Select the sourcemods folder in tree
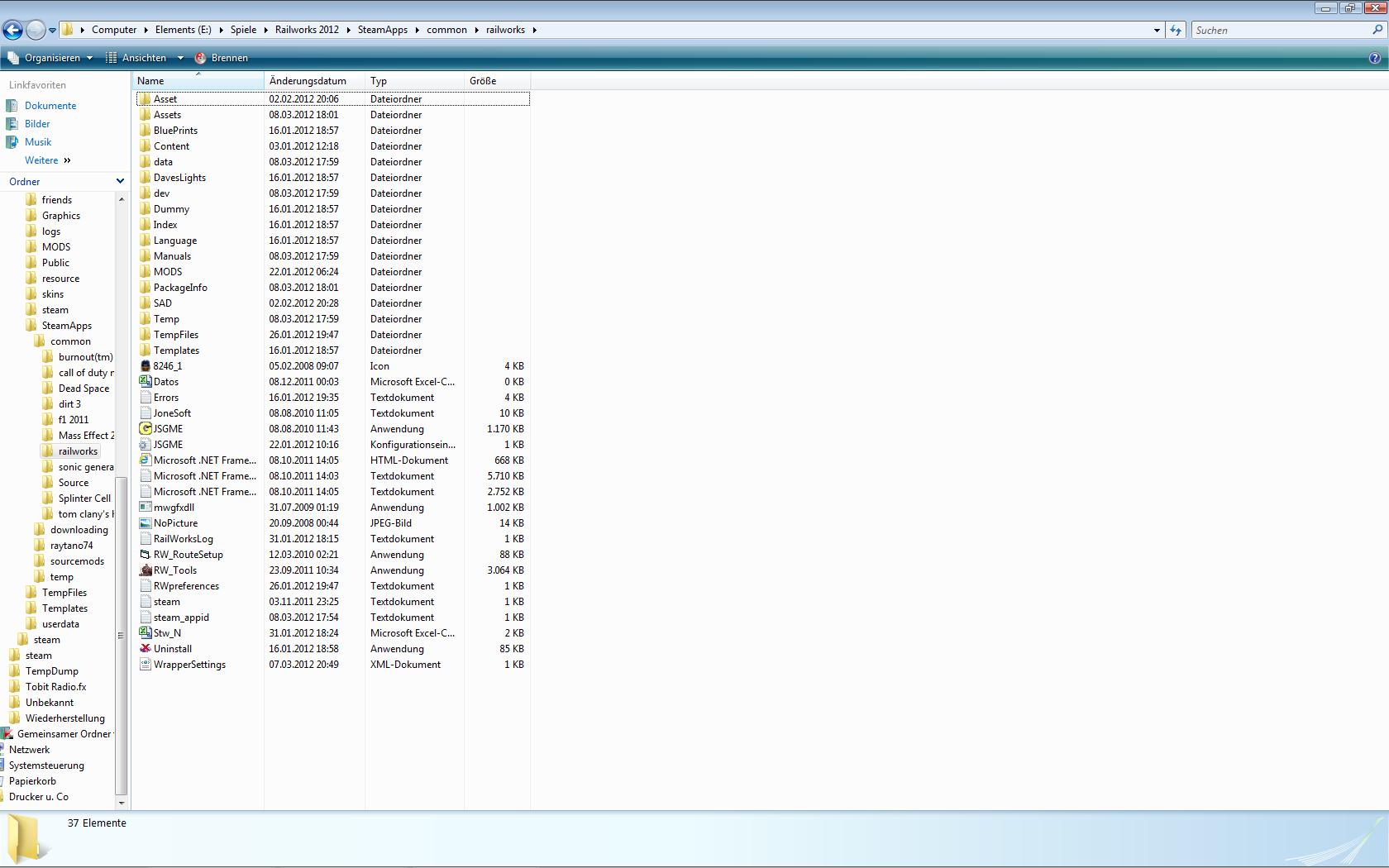 (77, 561)
